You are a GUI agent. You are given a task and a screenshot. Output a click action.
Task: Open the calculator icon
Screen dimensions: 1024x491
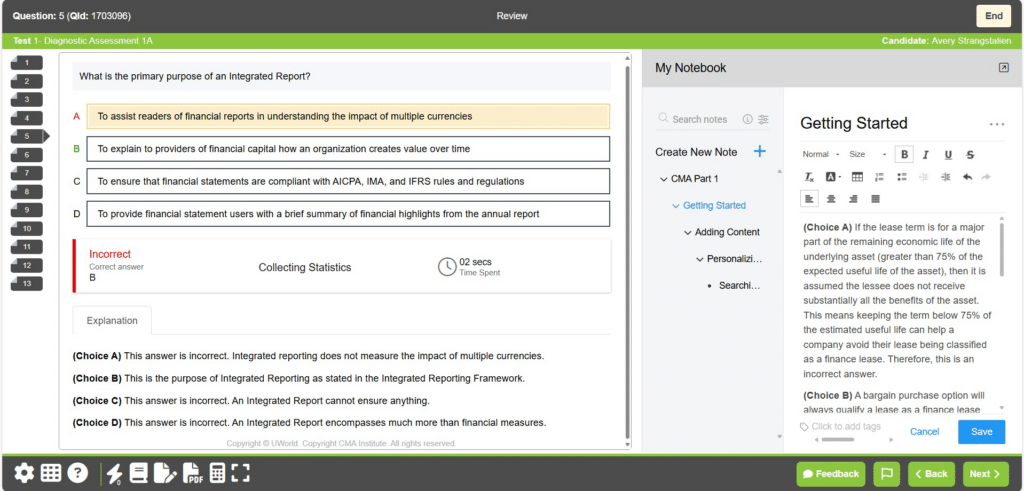pos(217,473)
